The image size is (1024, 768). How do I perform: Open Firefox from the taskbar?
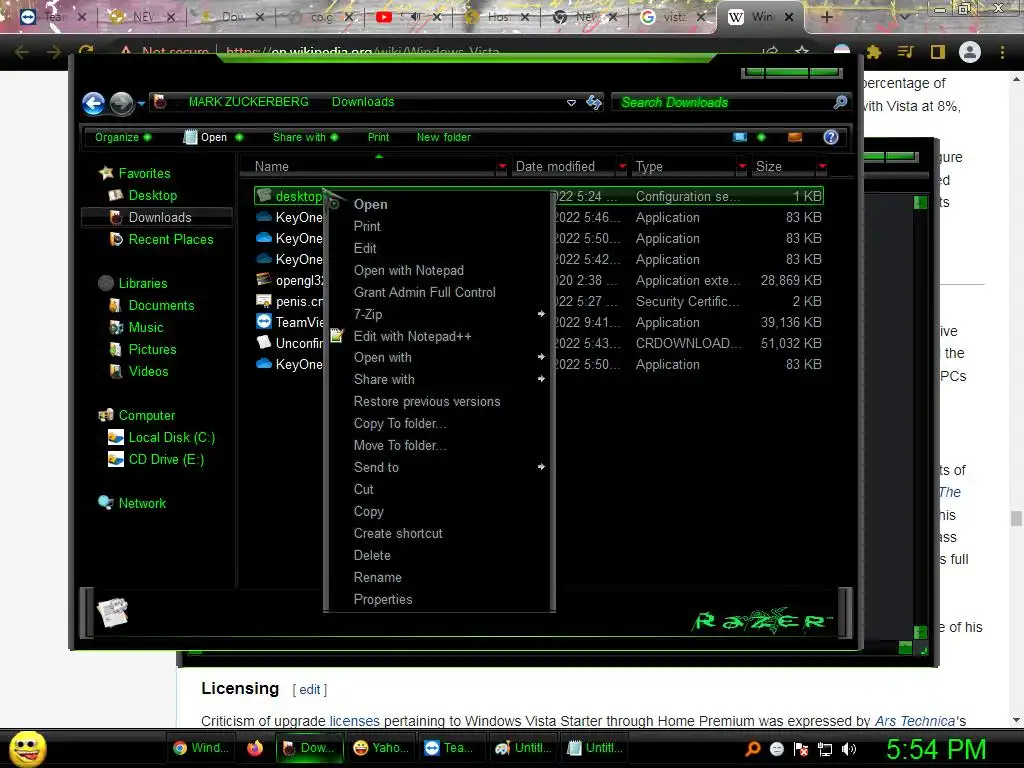(x=255, y=748)
